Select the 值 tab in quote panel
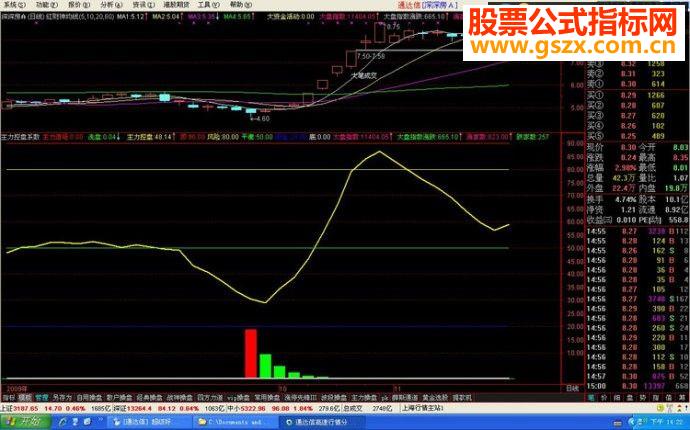Image resolution: width=690 pixels, height=430 pixels. point(669,397)
